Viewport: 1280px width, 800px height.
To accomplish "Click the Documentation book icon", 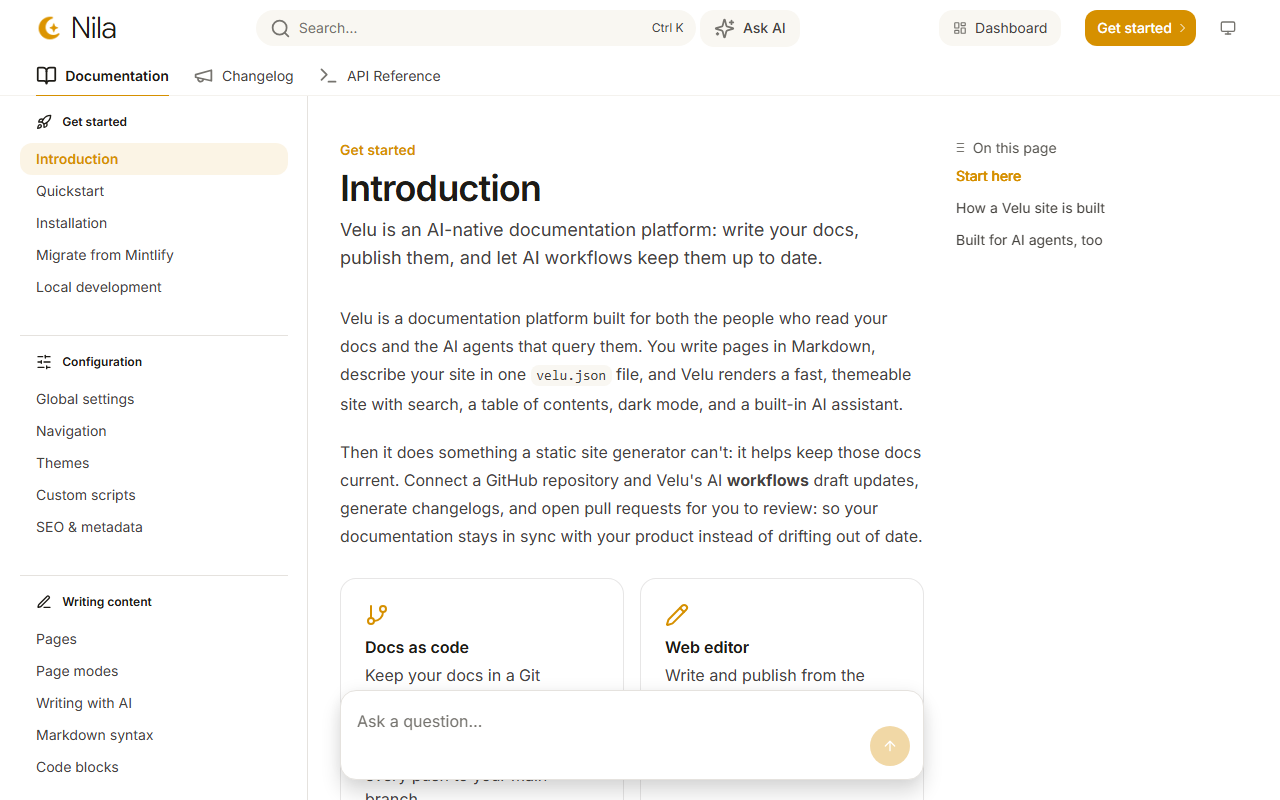I will (46, 75).
